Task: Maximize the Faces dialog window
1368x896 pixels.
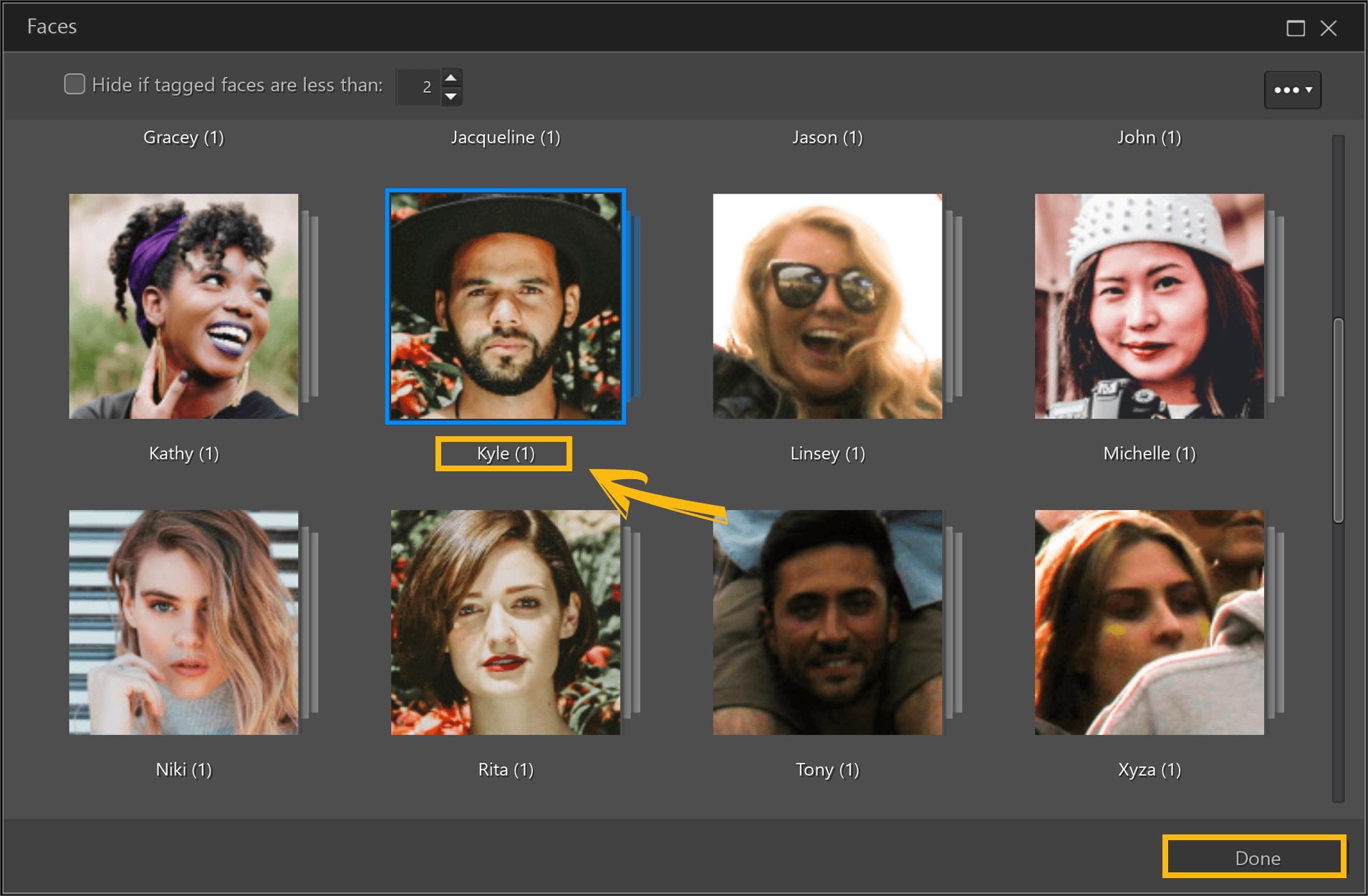Action: tap(1296, 27)
